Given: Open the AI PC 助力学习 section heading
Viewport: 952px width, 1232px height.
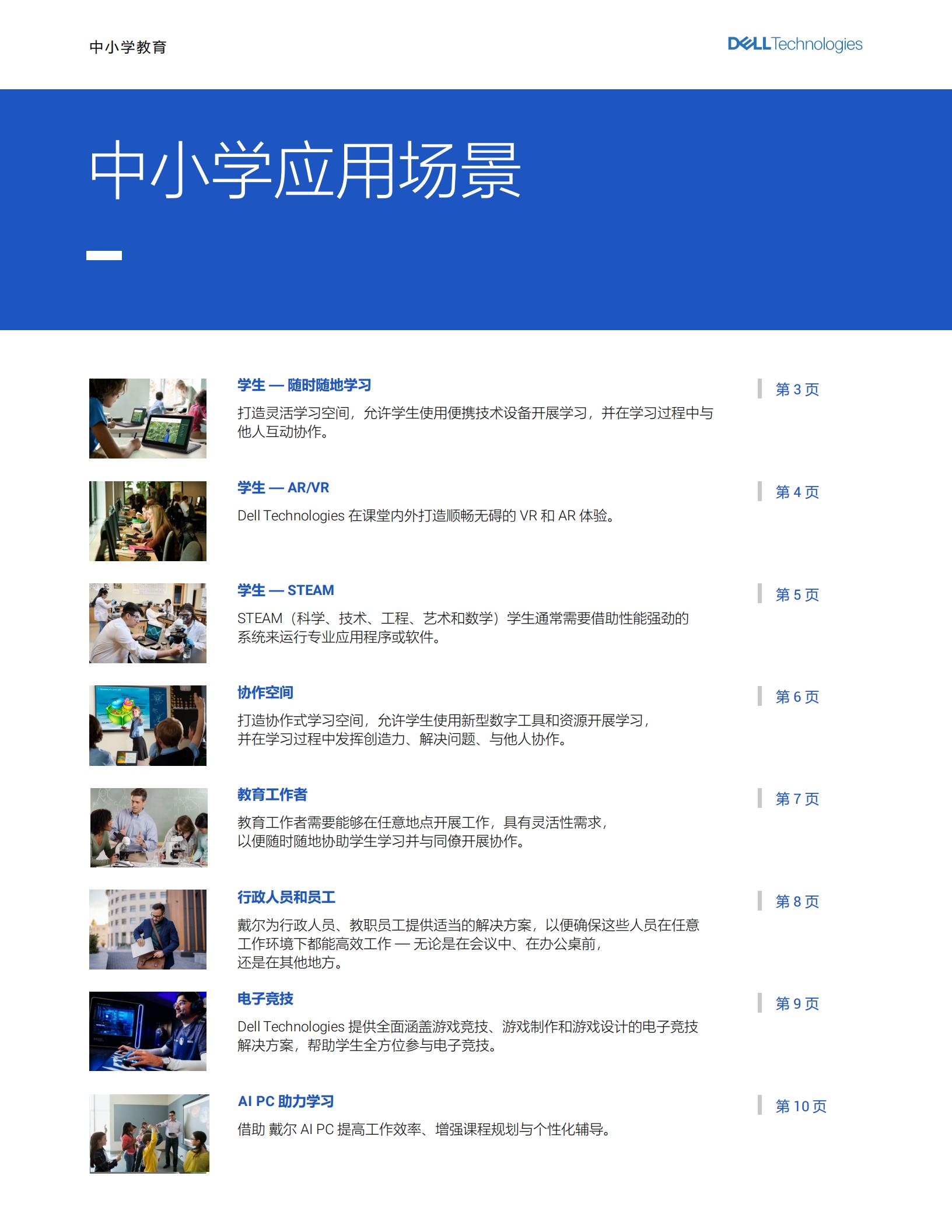Looking at the screenshot, I should [x=285, y=1101].
